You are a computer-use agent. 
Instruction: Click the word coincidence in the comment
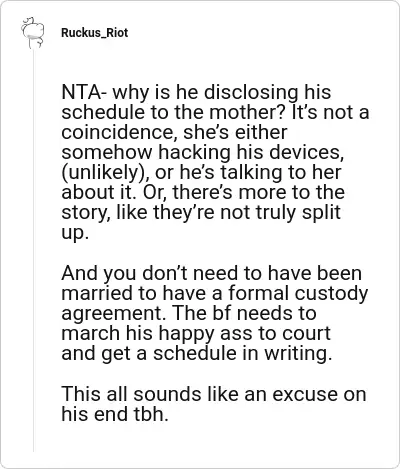click(x=119, y=132)
